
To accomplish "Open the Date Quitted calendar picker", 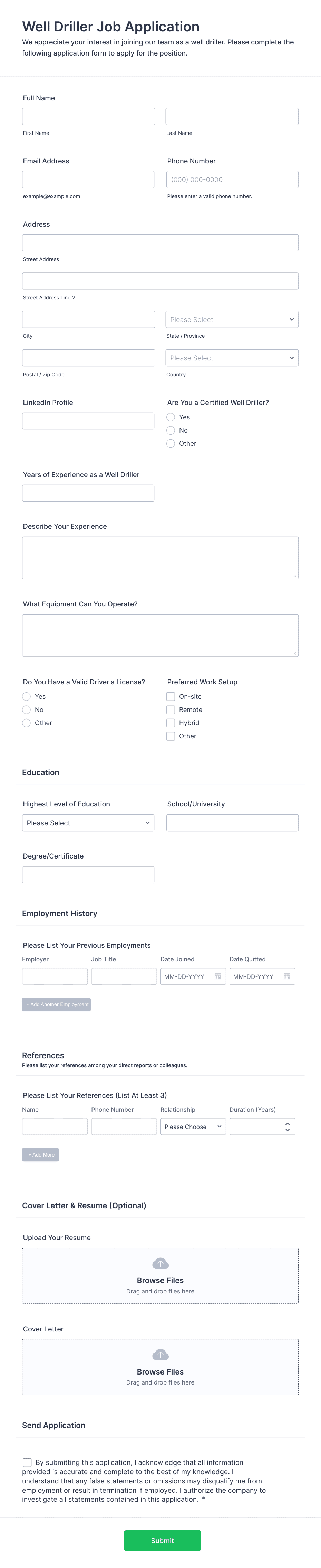I will 288,976.
